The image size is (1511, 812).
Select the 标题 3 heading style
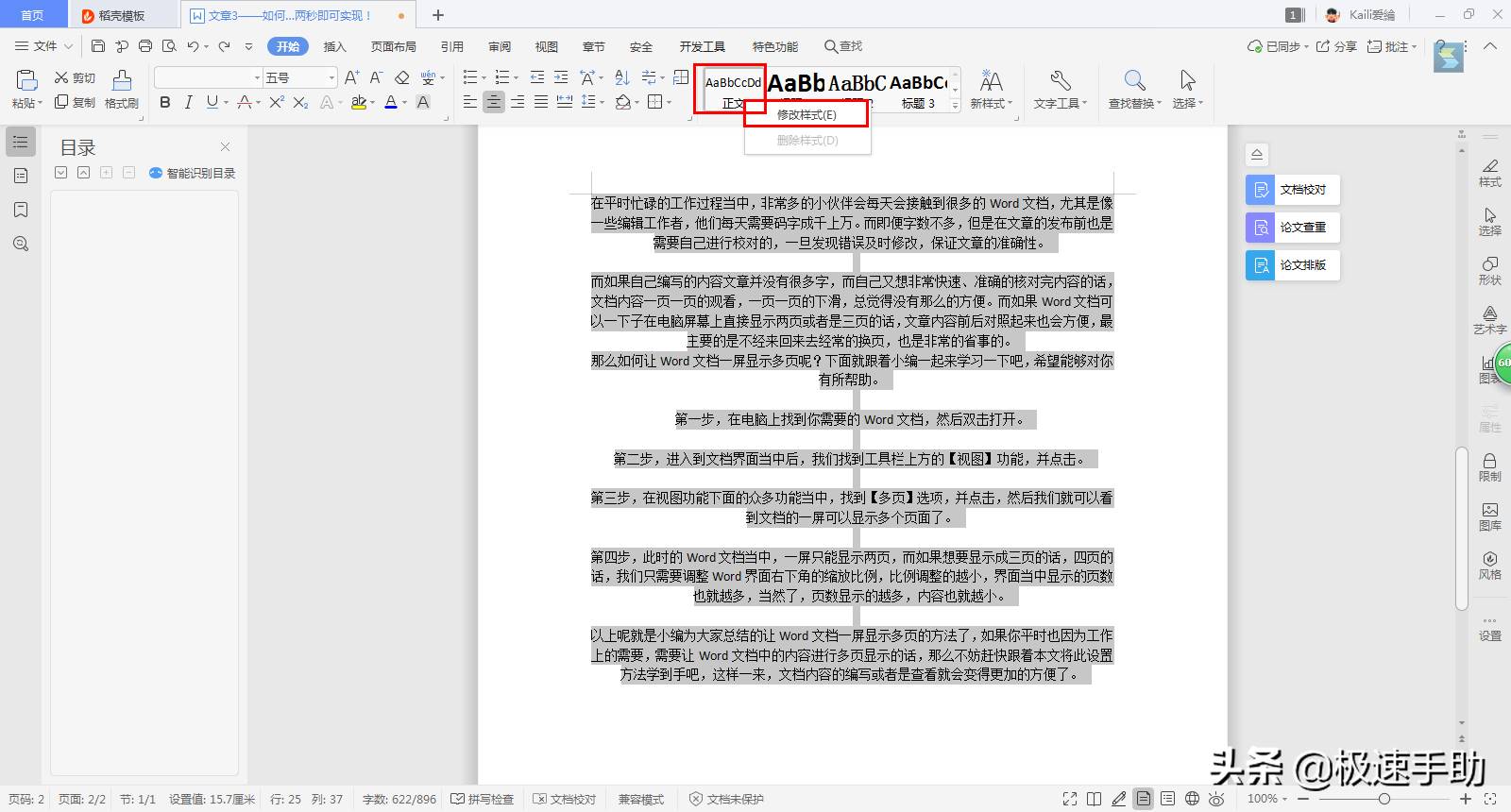coord(918,90)
